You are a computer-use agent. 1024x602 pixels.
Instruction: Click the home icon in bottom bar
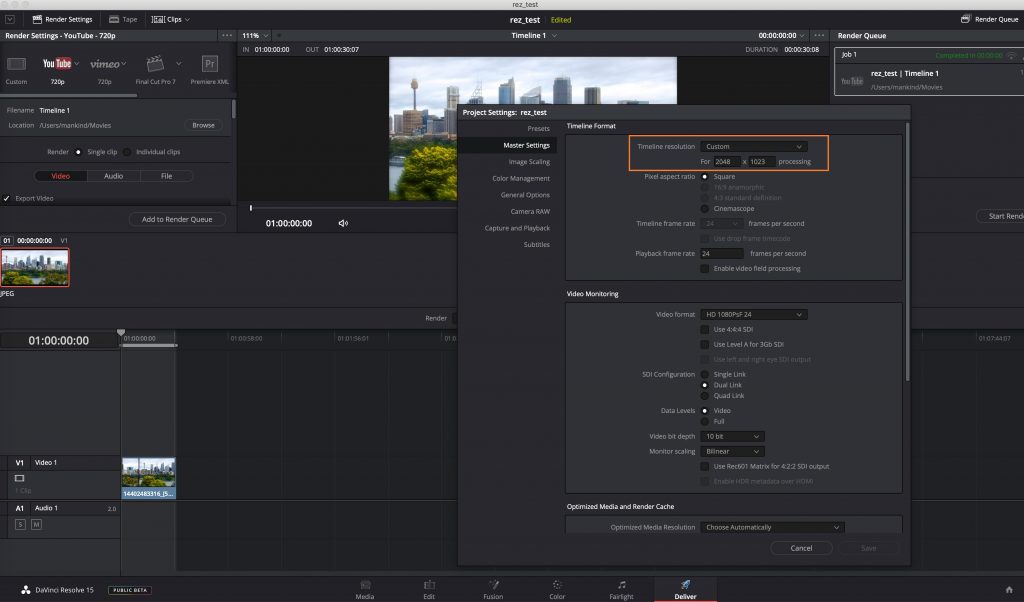[x=1009, y=590]
